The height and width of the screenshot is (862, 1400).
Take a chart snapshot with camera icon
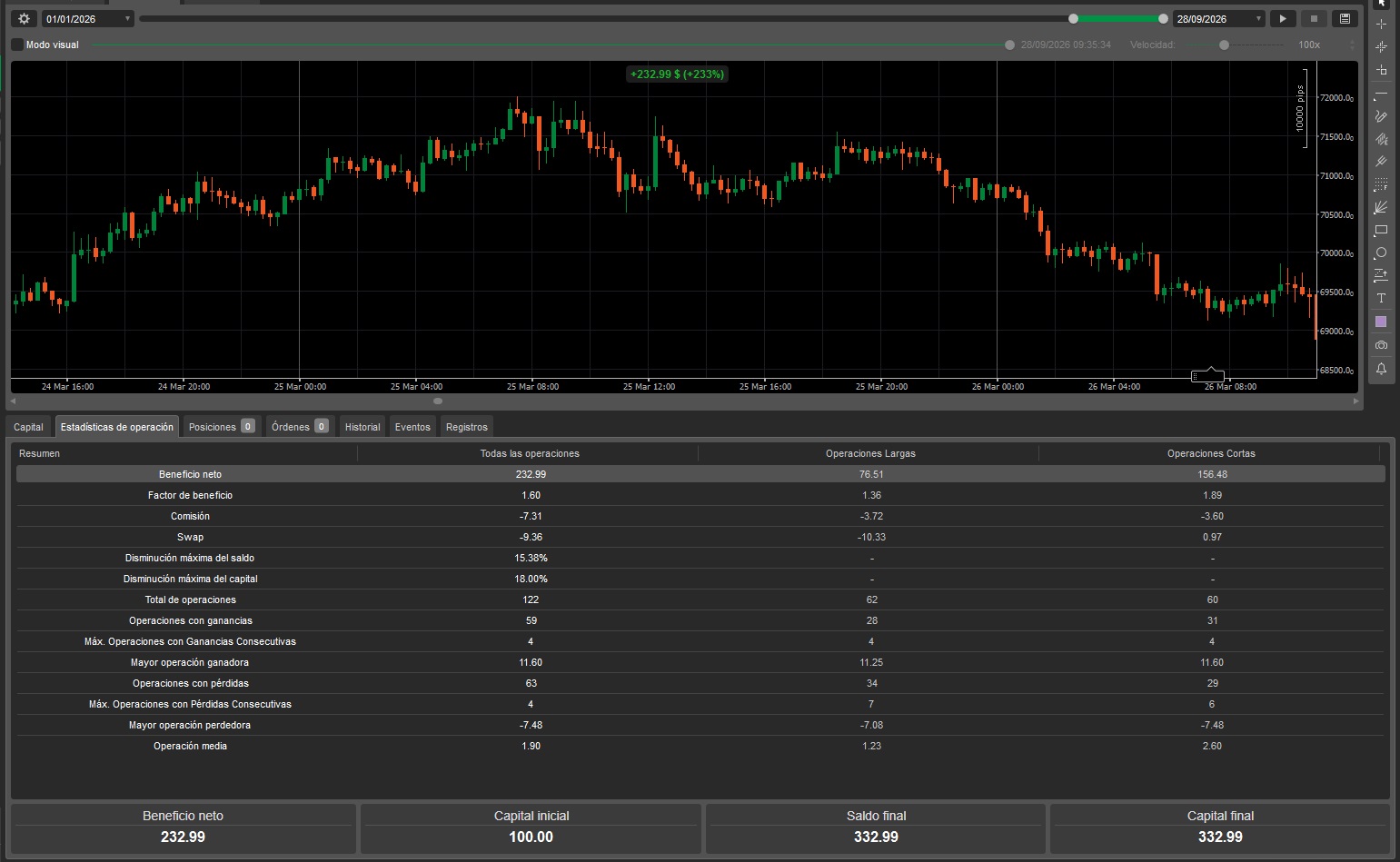click(x=1381, y=345)
